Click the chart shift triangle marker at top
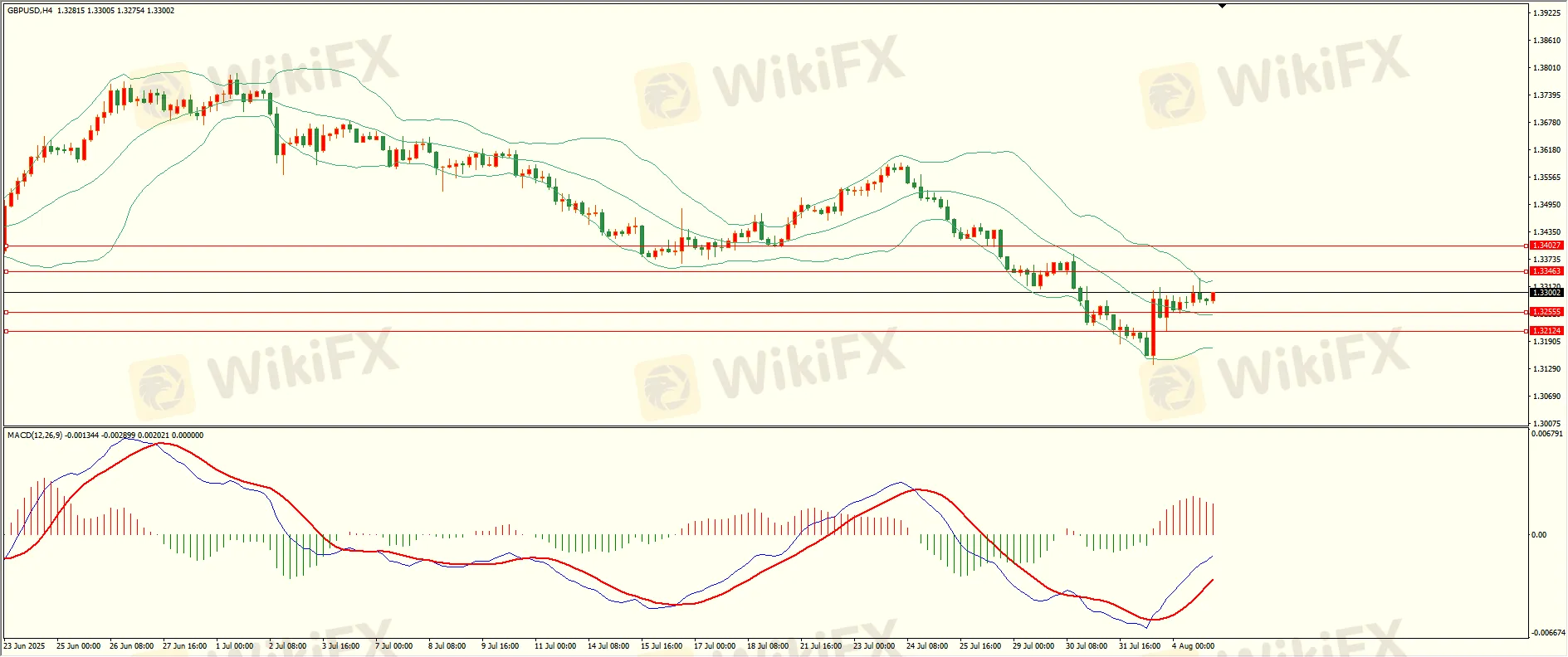 (x=1222, y=6)
